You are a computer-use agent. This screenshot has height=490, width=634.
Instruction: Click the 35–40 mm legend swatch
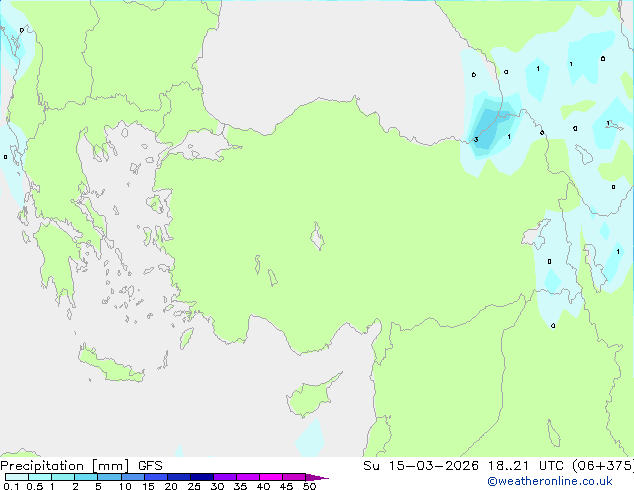247,477
